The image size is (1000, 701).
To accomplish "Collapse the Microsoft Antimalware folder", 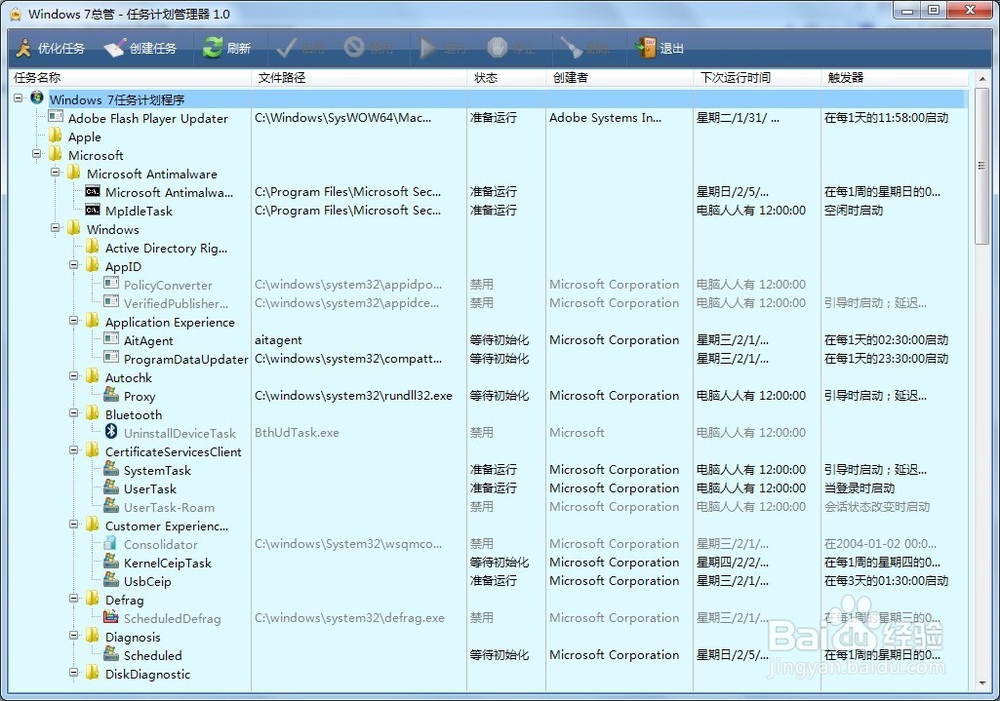I will [55, 173].
